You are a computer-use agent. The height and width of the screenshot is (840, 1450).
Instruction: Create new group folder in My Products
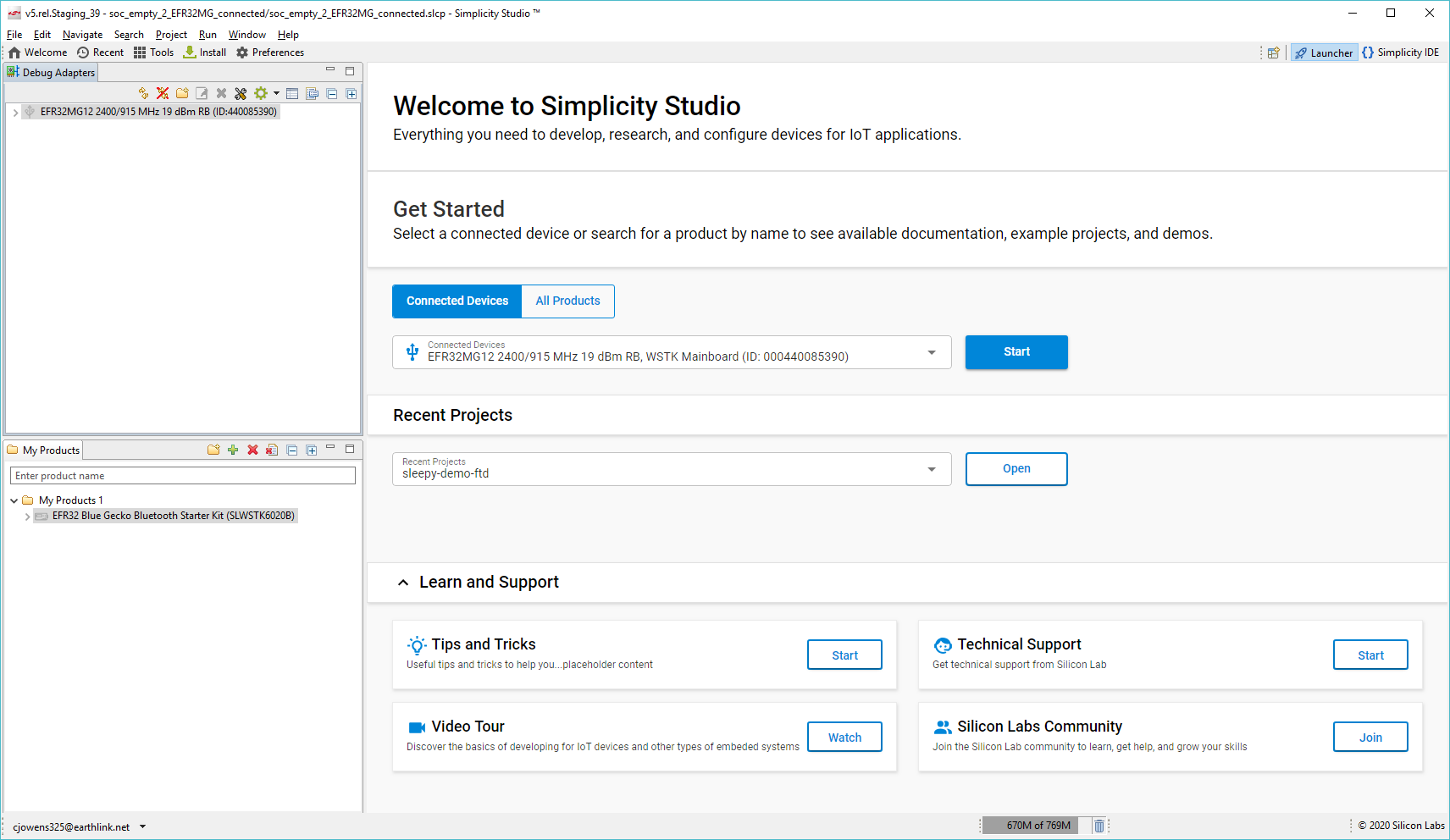pyautogui.click(x=213, y=450)
